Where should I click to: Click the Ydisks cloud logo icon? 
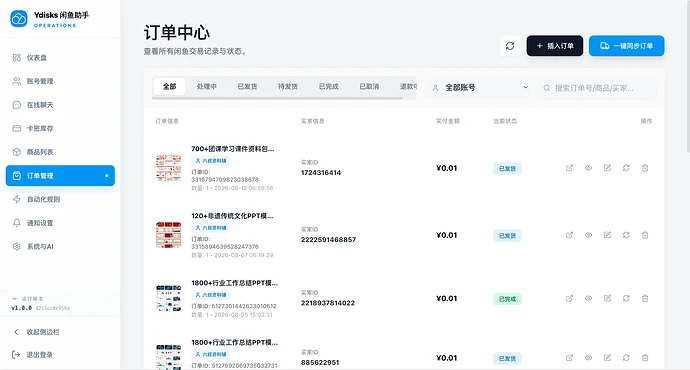tap(18, 19)
